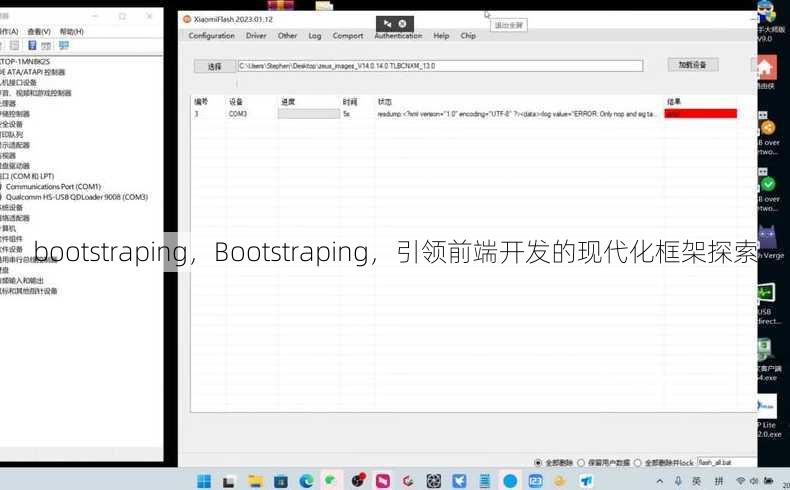Click the window-shaped icon left of the monitor icon
Image resolution: width=790 pixels, height=490 pixels.
[x=46, y=46]
